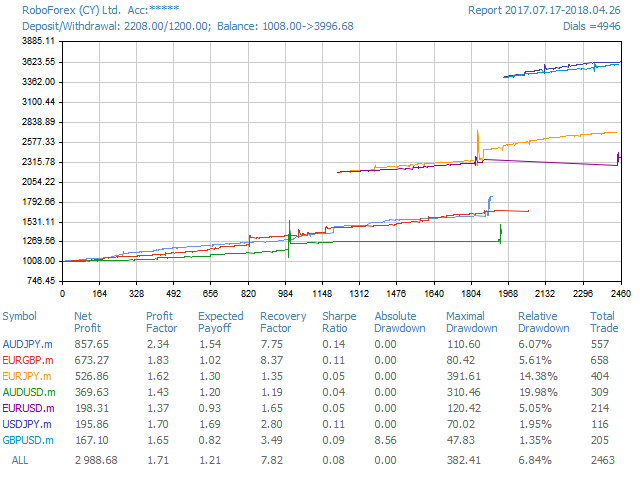Click the Total Trade column header
This screenshot has width=640, height=480.
click(604, 322)
